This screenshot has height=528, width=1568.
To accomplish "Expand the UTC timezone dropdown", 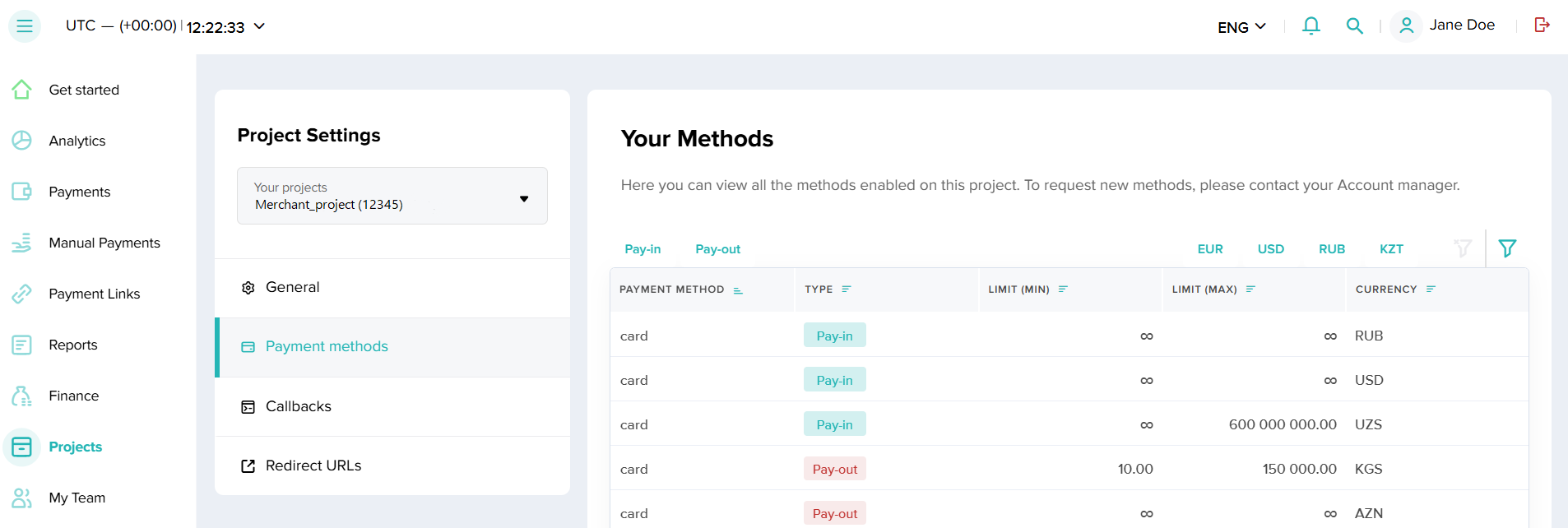I will coord(259,26).
